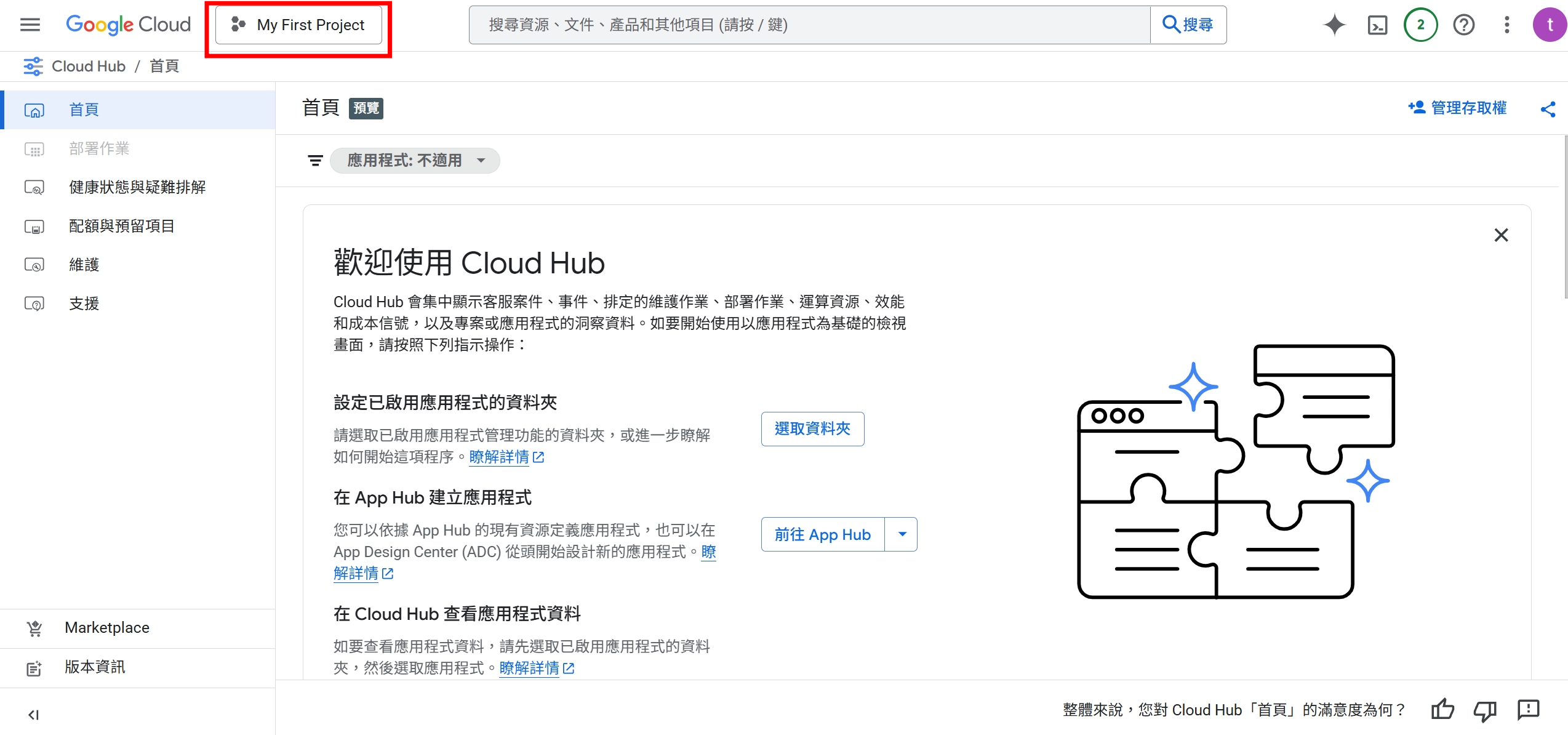
Task: Expand the 前往 App Hub dropdown arrow
Action: [x=902, y=534]
